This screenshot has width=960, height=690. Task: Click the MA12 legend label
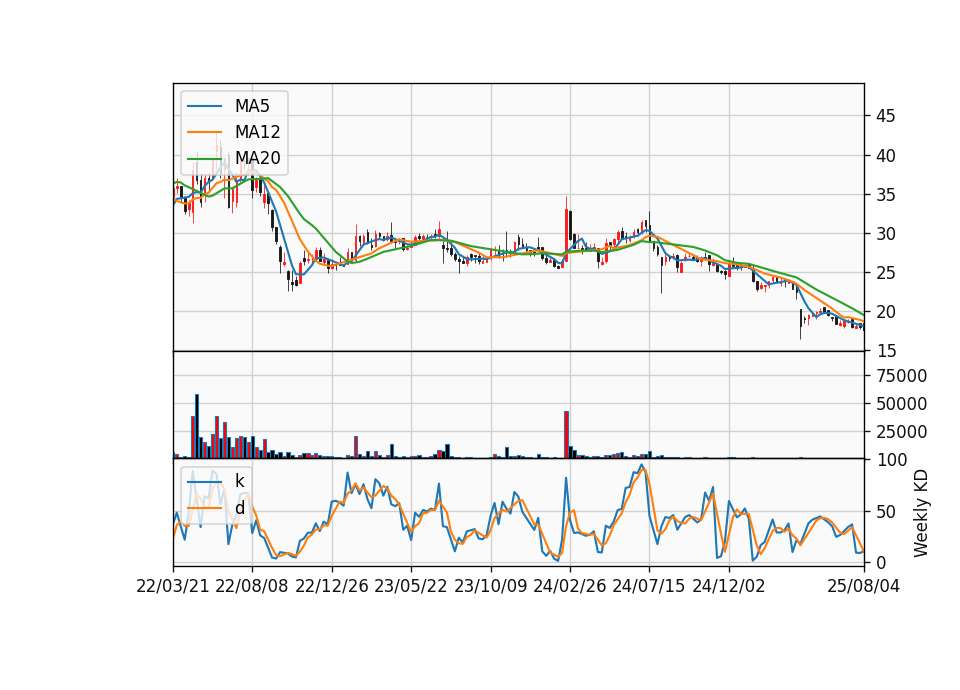click(x=257, y=132)
